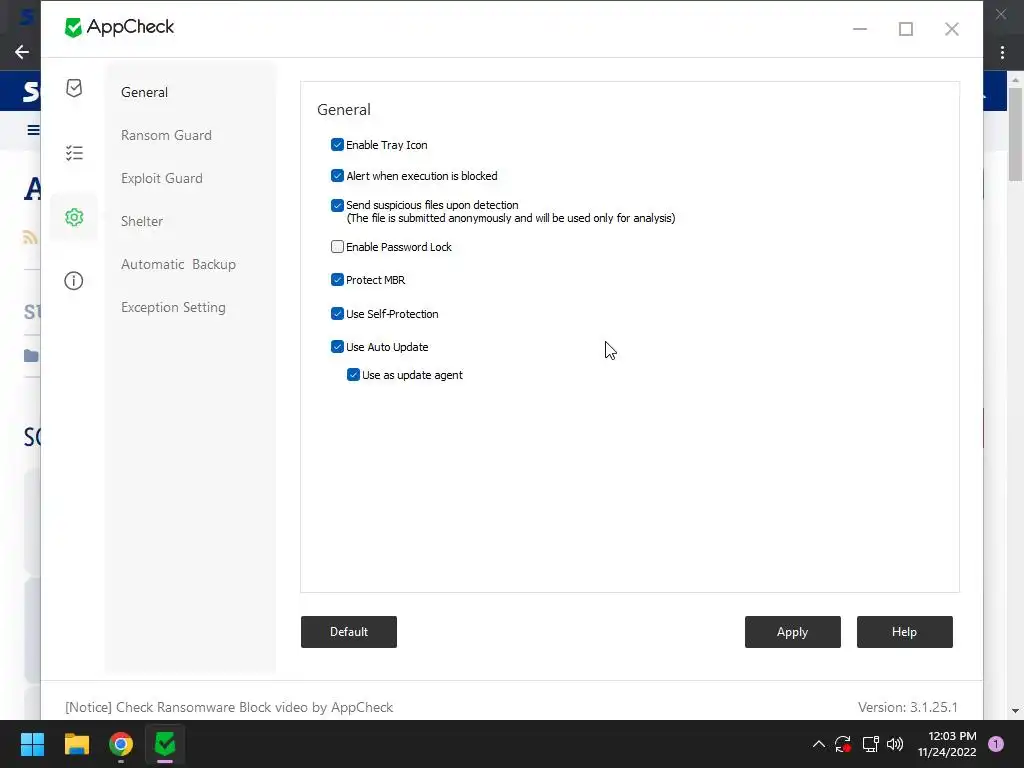This screenshot has height=768, width=1024.
Task: Toggle Alert when execution is blocked
Action: click(x=337, y=176)
